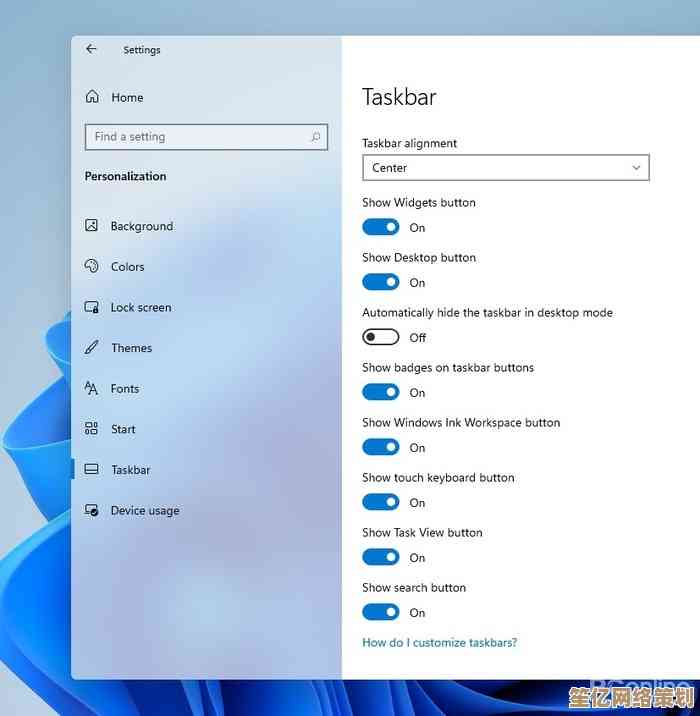Screen dimensions: 700x716
Task: Disable Show Task View button toggle
Action: pos(380,557)
